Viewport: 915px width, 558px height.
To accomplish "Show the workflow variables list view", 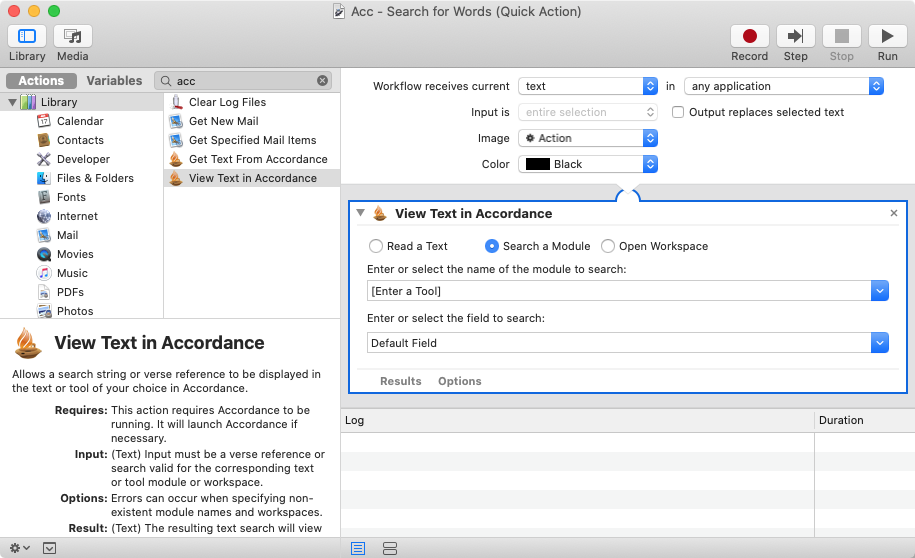I will [390, 548].
